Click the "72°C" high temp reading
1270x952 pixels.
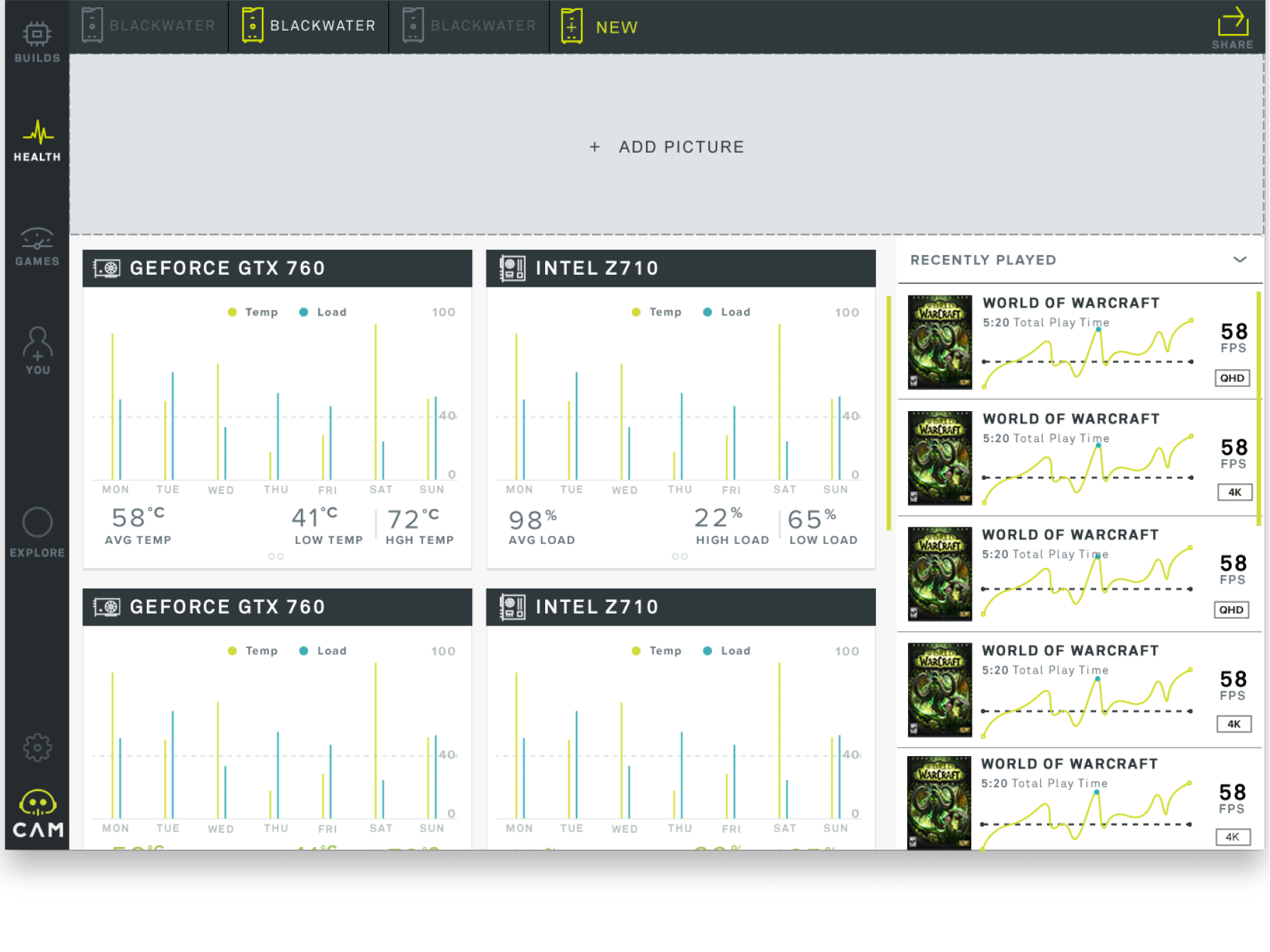(x=414, y=519)
